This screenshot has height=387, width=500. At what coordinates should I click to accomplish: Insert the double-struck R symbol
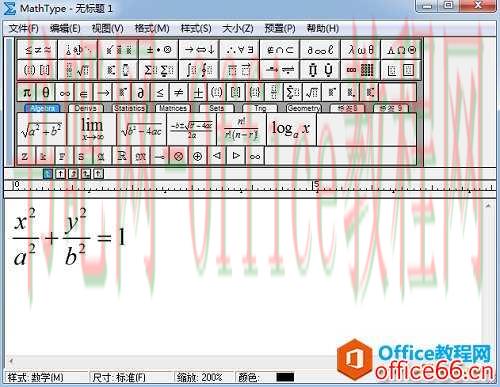(121, 156)
